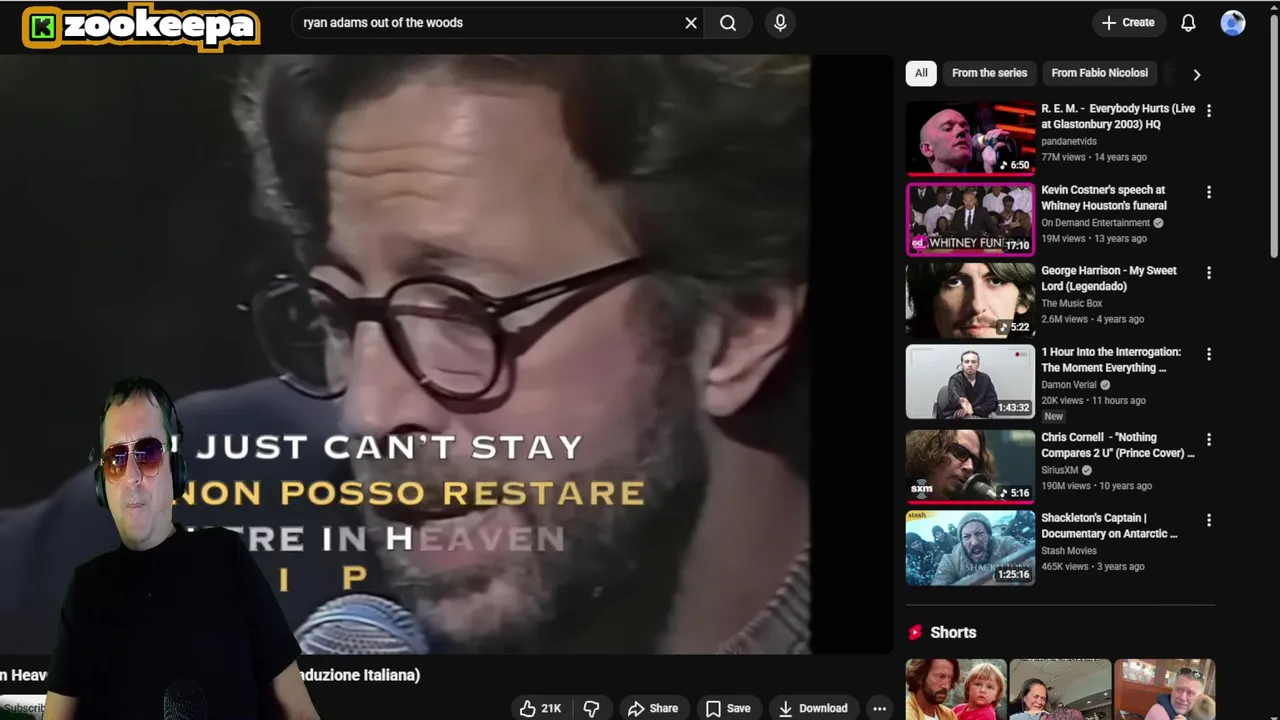
Task: Click title George Harrison - My Sweet Lord
Action: pos(1109,278)
